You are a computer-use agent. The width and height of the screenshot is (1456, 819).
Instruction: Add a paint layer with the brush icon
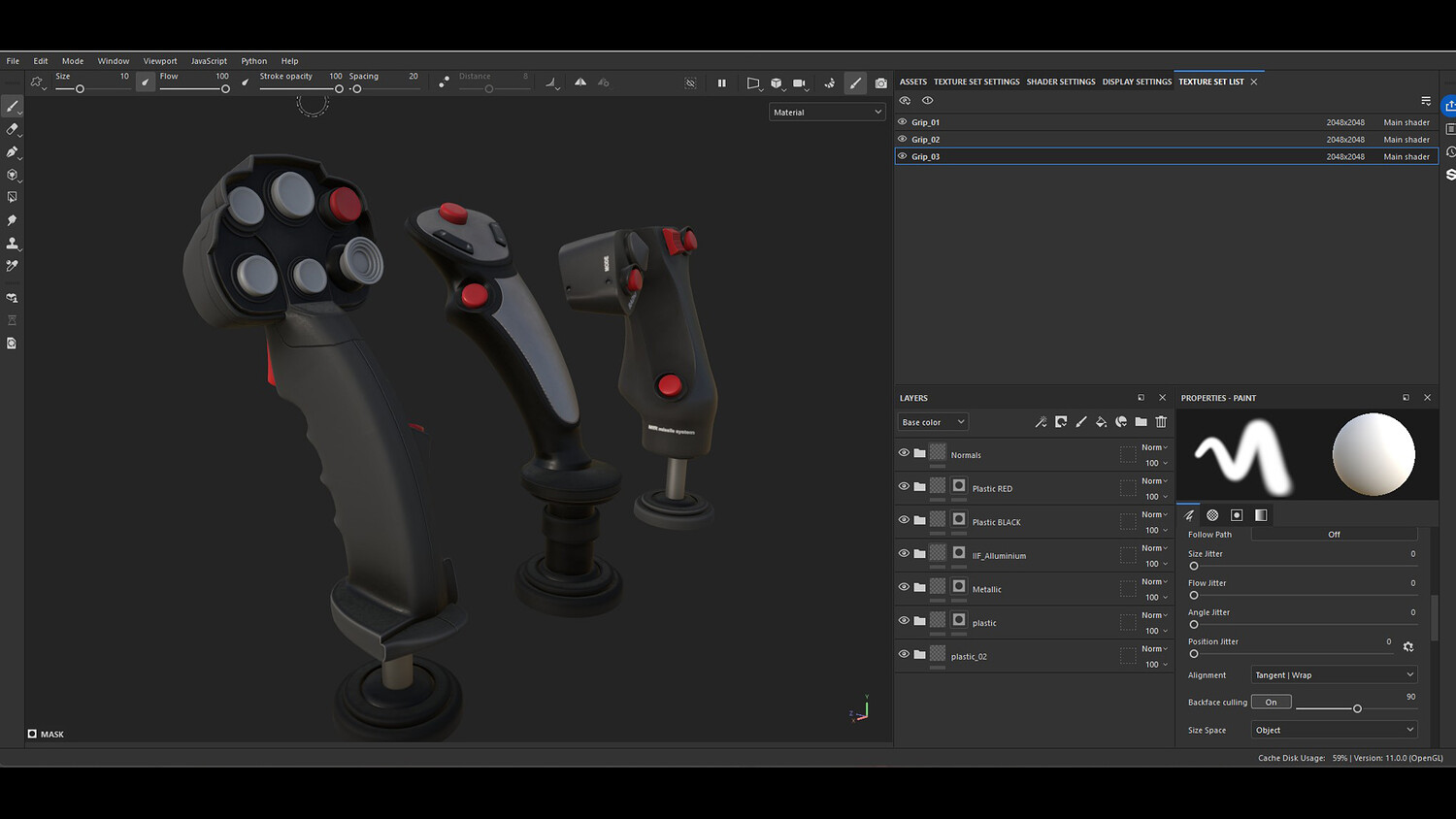(x=1081, y=422)
